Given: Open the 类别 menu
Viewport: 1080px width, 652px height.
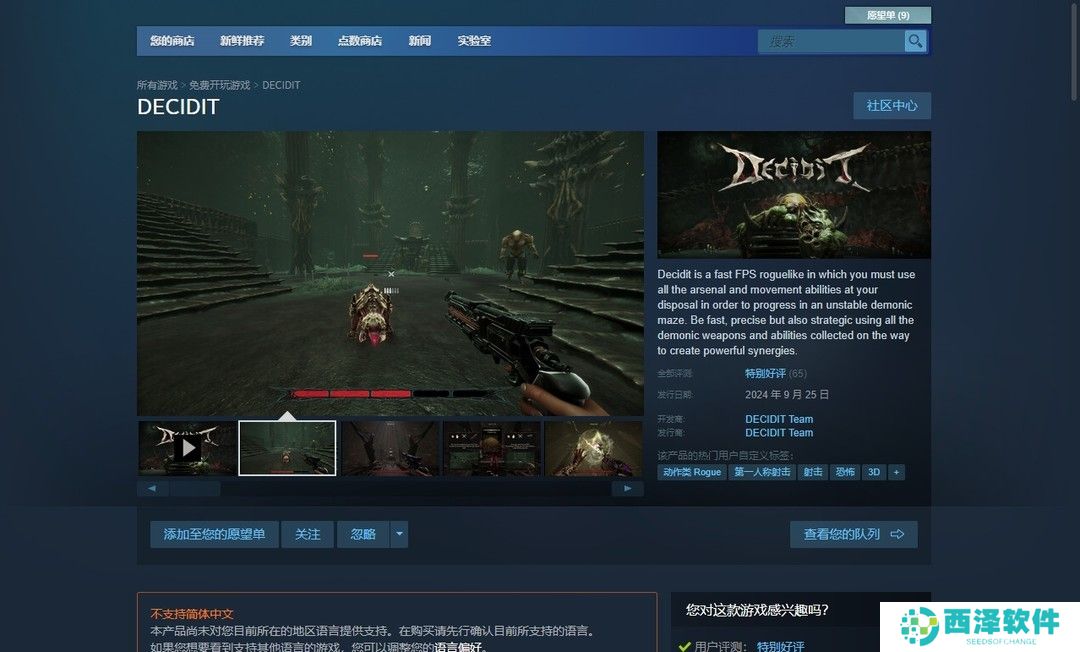Looking at the screenshot, I should (x=301, y=41).
